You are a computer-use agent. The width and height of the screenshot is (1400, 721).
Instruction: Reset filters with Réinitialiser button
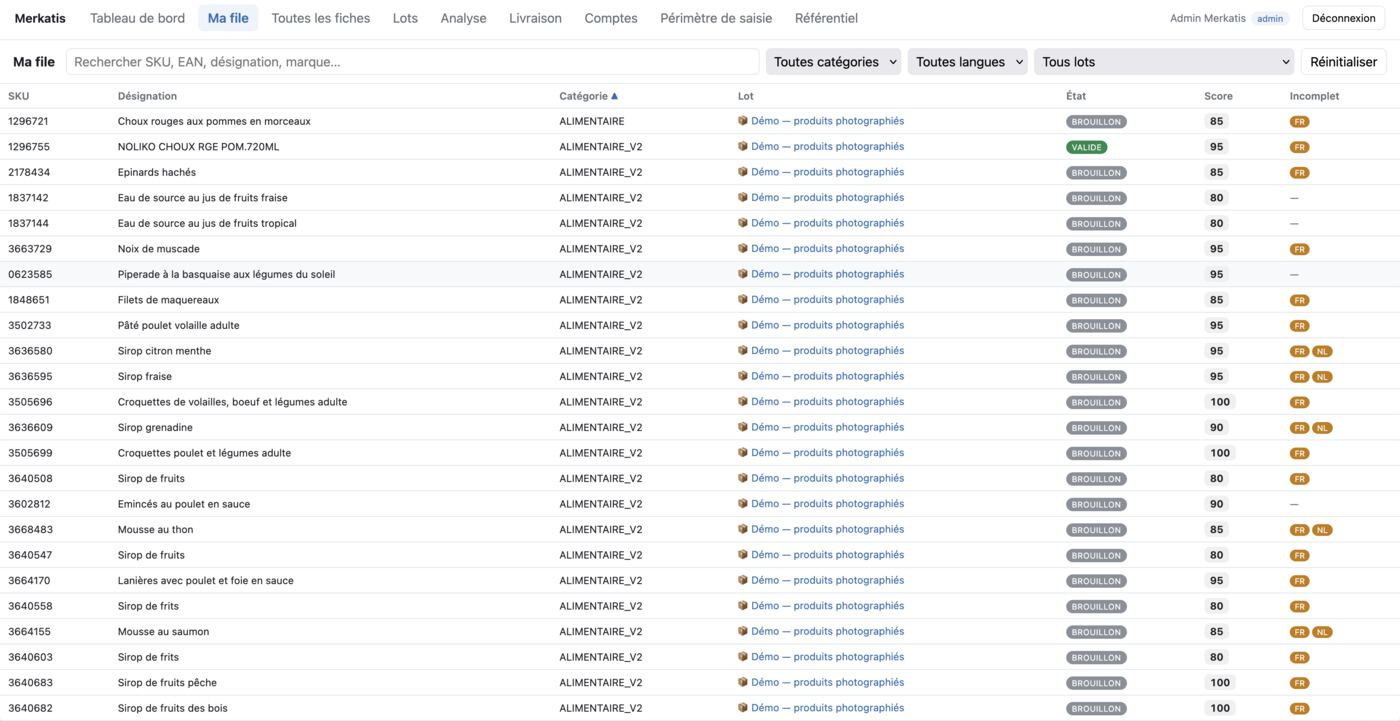tap(1343, 62)
